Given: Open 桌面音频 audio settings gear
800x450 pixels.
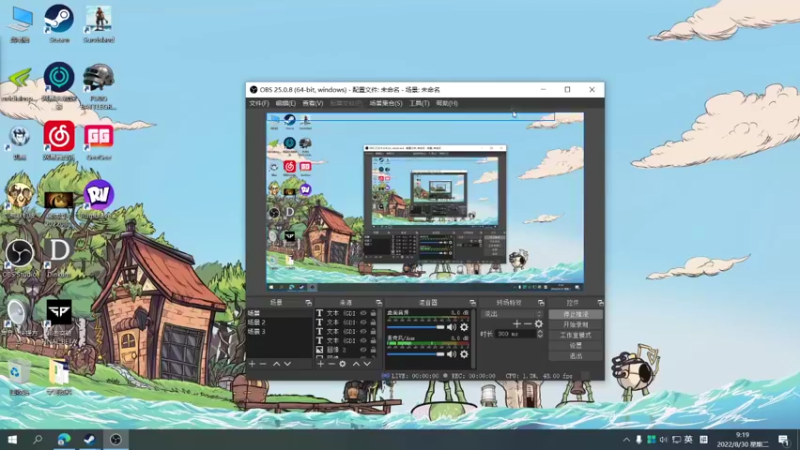Looking at the screenshot, I should 464,327.
